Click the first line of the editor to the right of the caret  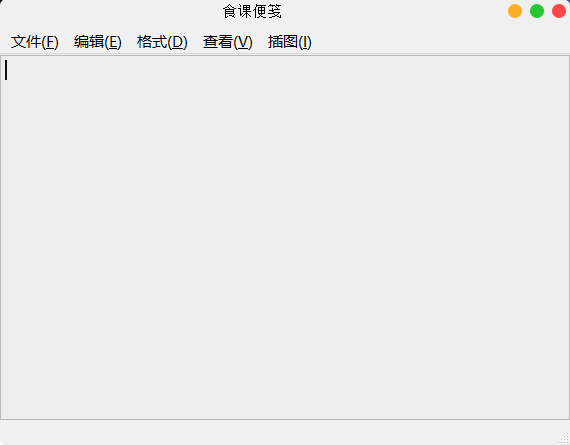[x=289, y=70]
